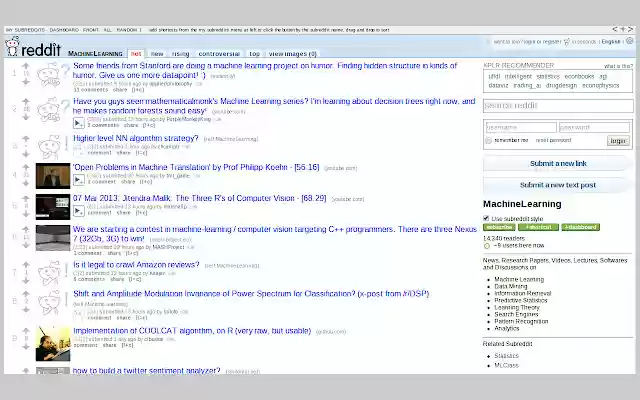This screenshot has height=400, width=640.
Task: Downvote the C++ programmers contest post
Action: 26,245
